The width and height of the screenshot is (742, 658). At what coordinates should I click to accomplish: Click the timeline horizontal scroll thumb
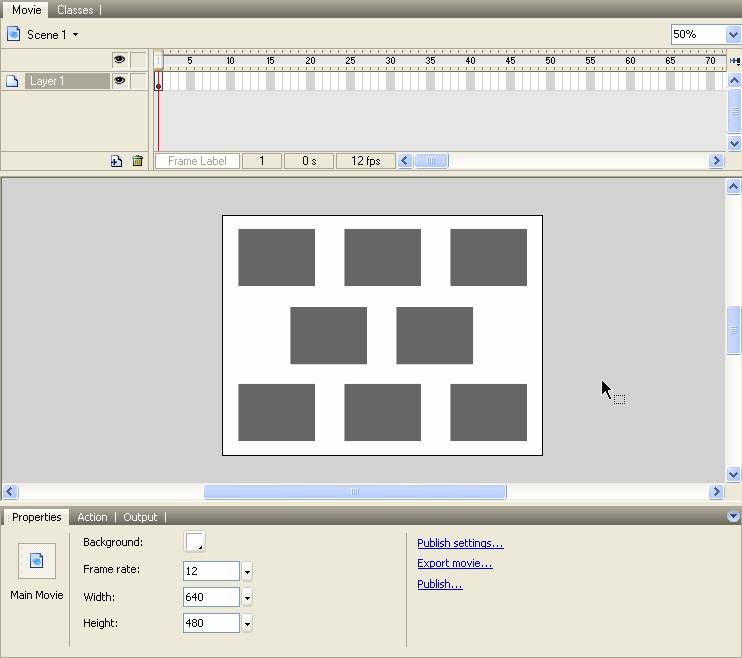coord(431,161)
